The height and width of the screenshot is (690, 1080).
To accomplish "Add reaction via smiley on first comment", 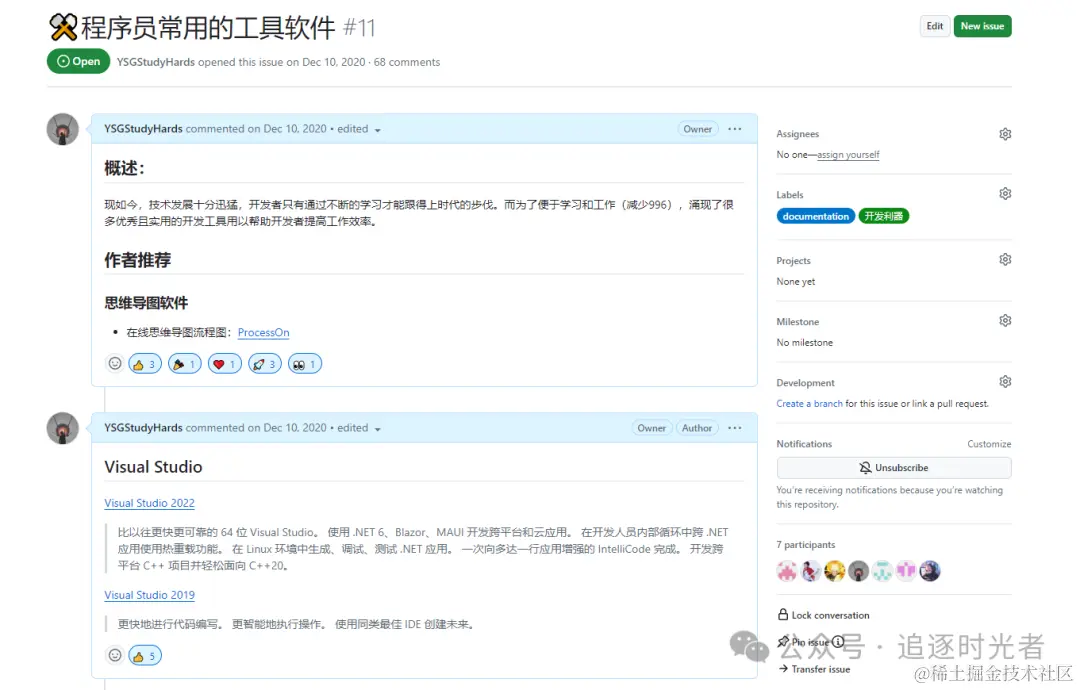I will click(x=115, y=363).
